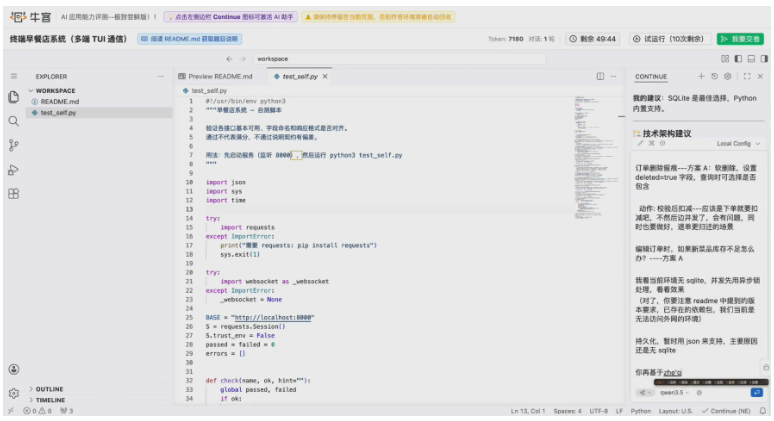Image resolution: width=774 pixels, height=421 pixels.
Task: Open the Source Control view
Action: 14,145
